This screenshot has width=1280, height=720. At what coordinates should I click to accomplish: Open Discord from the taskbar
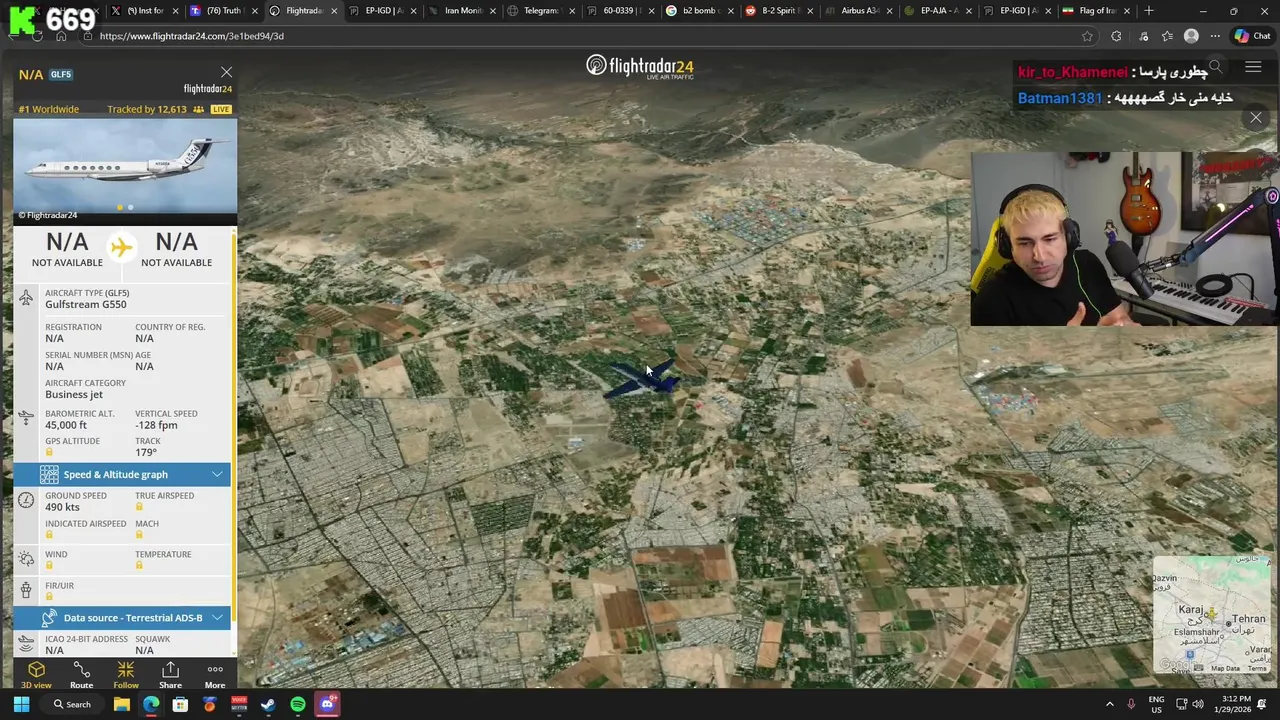point(327,704)
